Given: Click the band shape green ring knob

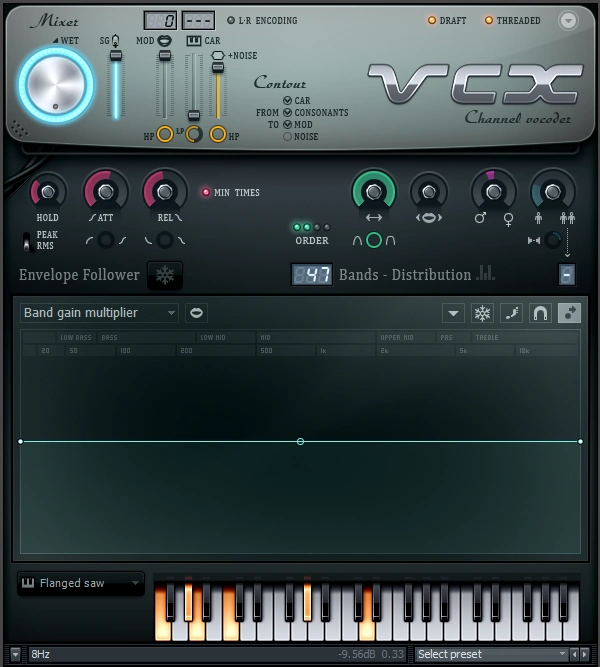Looking at the screenshot, I should 374,240.
